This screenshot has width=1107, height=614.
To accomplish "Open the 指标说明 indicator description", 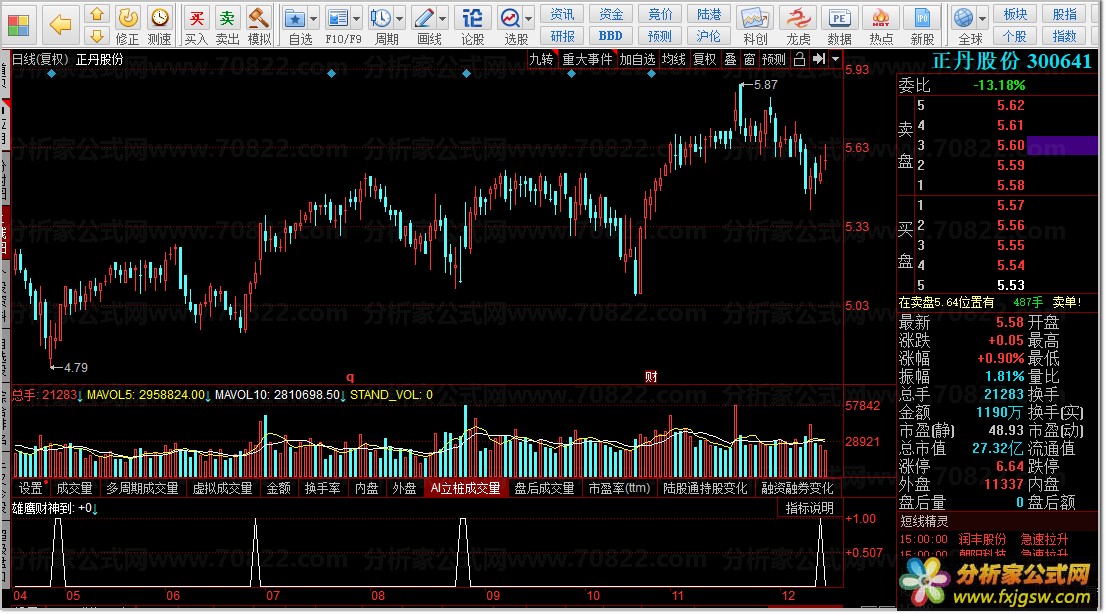I will click(x=810, y=508).
